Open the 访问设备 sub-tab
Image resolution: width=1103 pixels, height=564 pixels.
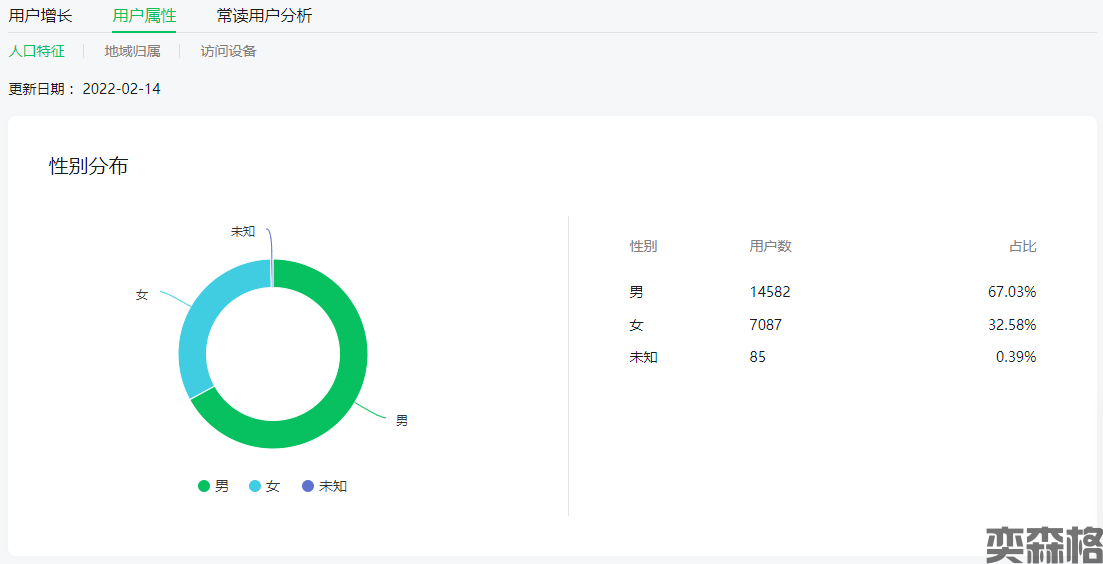point(228,51)
